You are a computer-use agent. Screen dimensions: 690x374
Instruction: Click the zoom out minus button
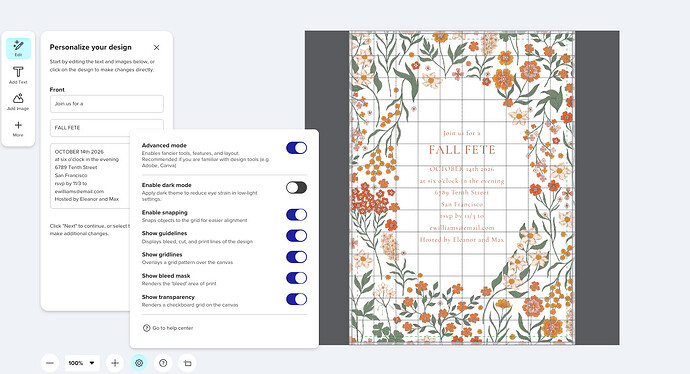(50, 363)
